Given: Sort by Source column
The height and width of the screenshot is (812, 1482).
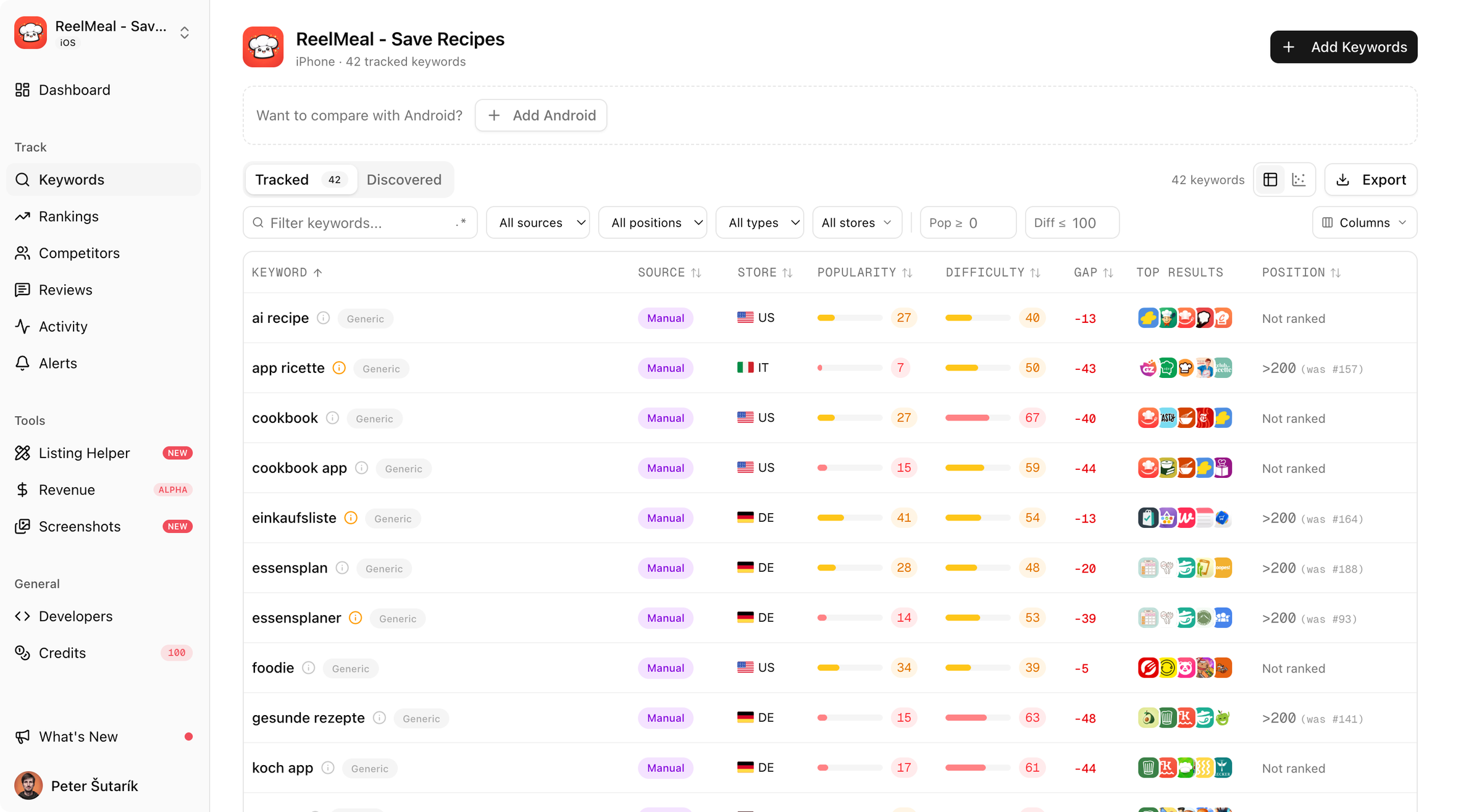Looking at the screenshot, I should coord(669,272).
